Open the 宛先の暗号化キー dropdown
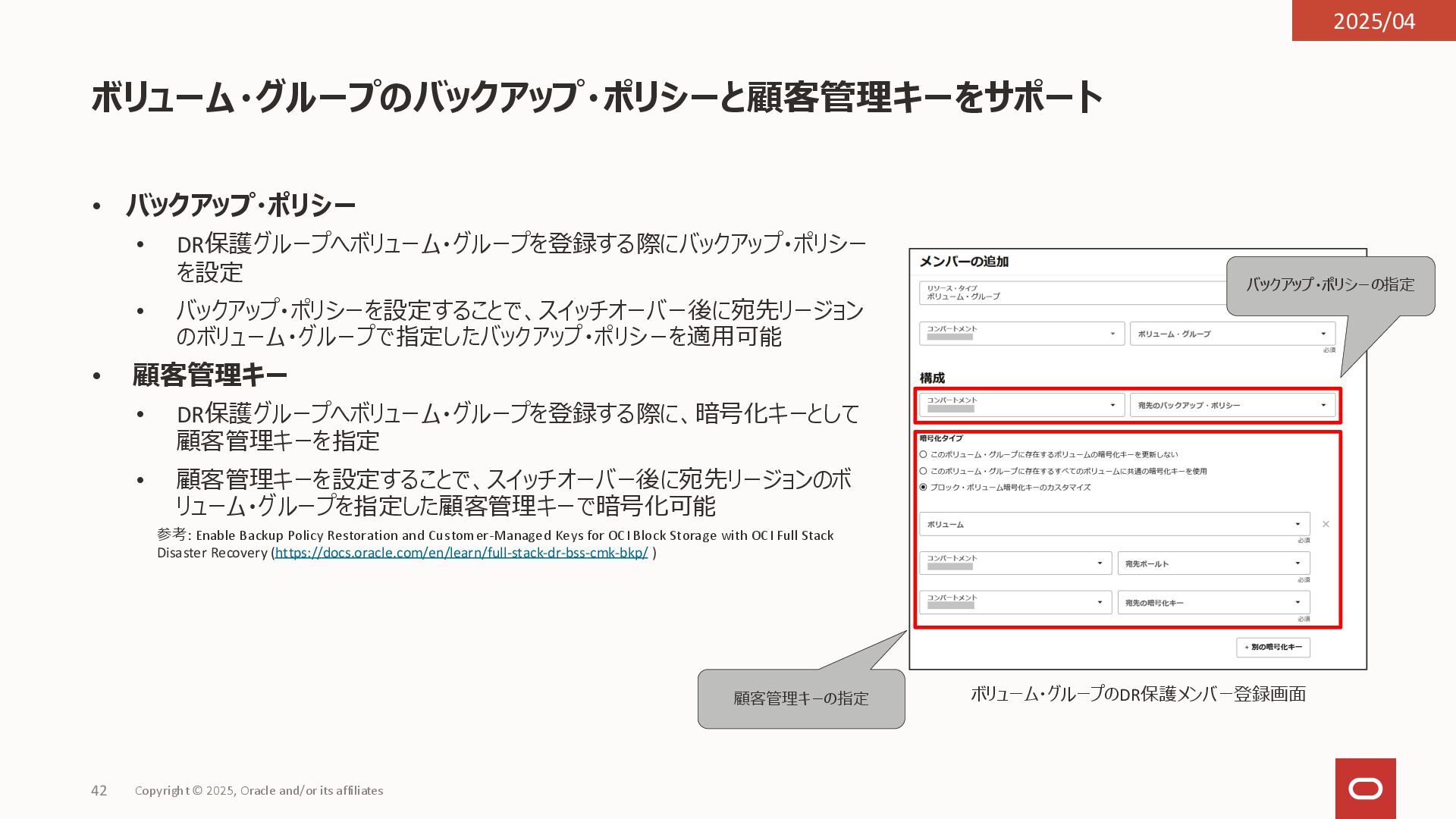 tap(1213, 603)
